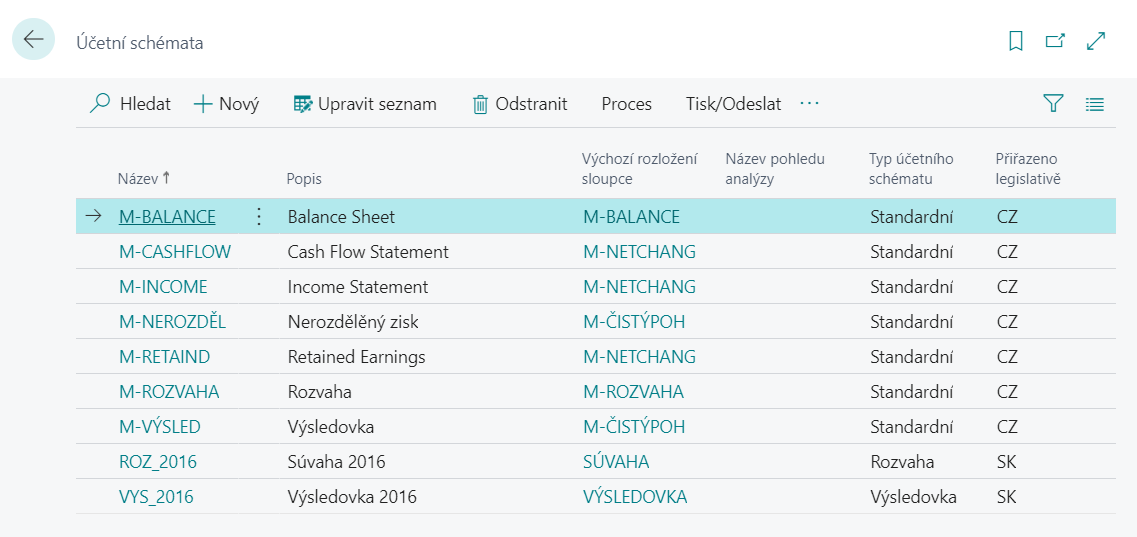Bookmark this page with bookmark icon
This screenshot has height=537, width=1137.
point(1016,41)
